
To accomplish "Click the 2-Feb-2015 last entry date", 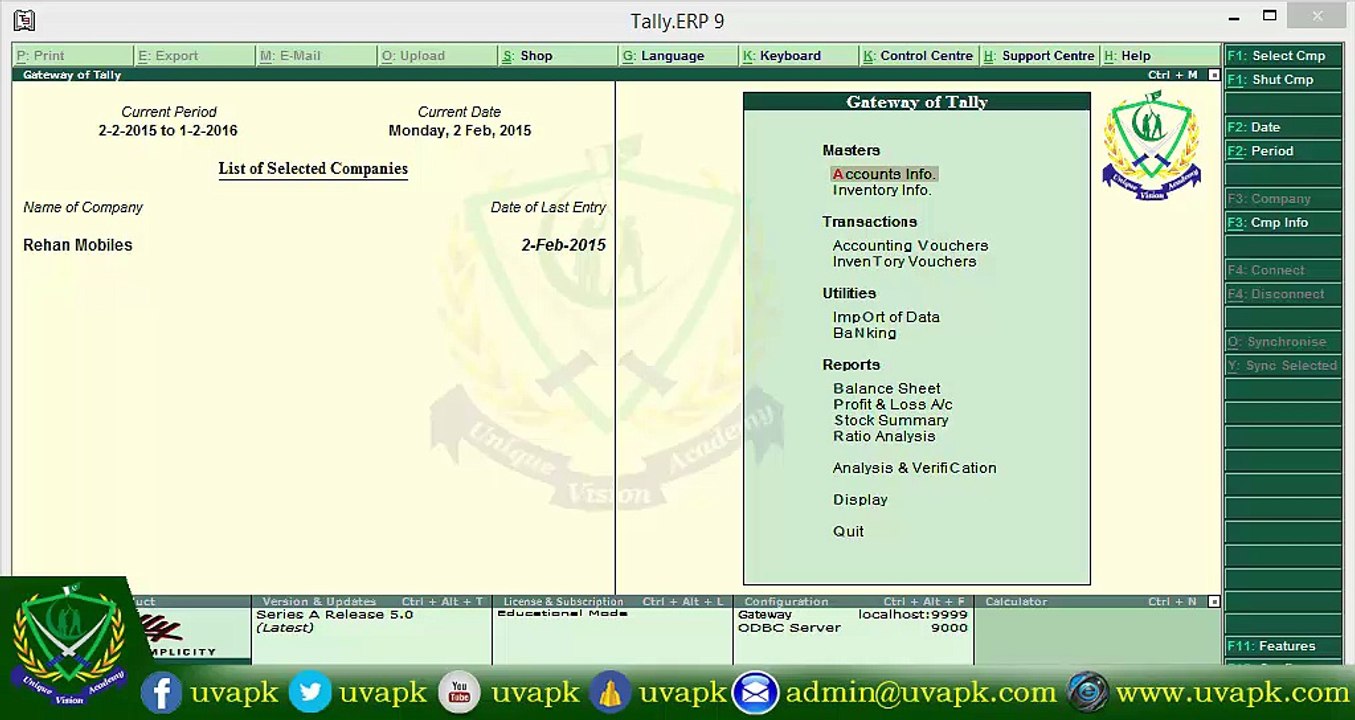I will click(x=563, y=245).
